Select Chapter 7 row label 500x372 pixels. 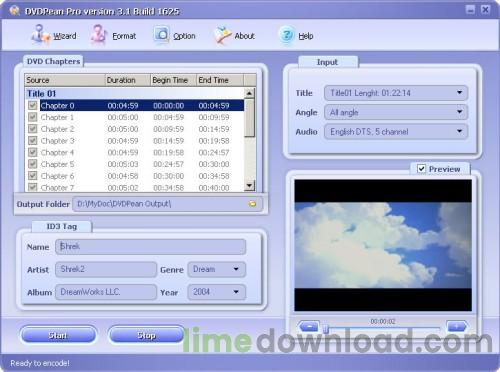click(x=57, y=188)
